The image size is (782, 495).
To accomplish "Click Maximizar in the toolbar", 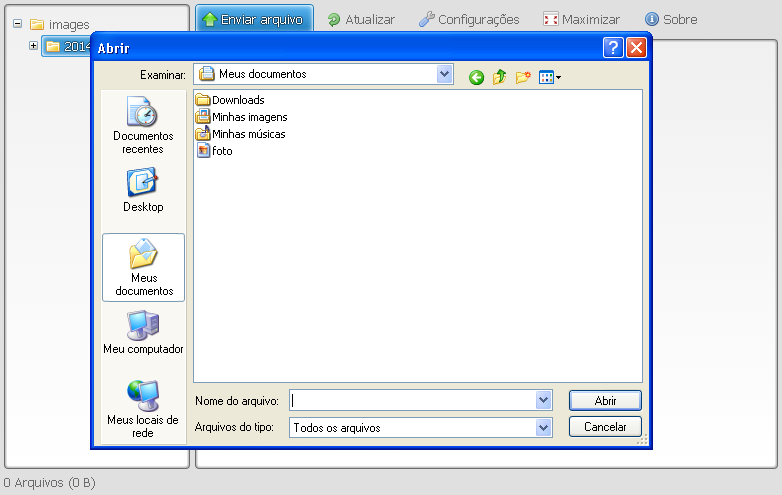I will pos(582,19).
